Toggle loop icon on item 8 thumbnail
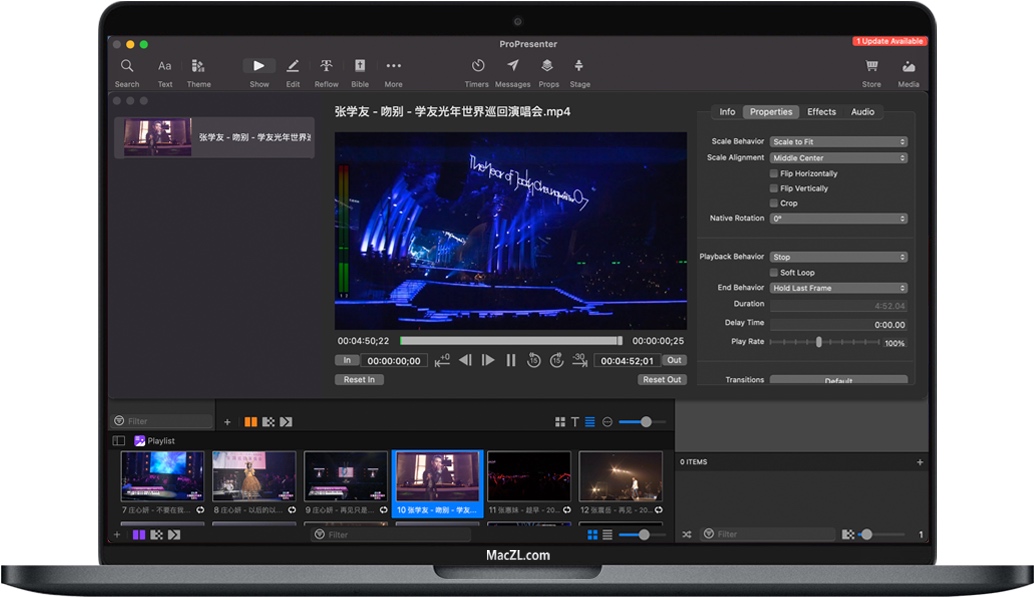 point(291,510)
